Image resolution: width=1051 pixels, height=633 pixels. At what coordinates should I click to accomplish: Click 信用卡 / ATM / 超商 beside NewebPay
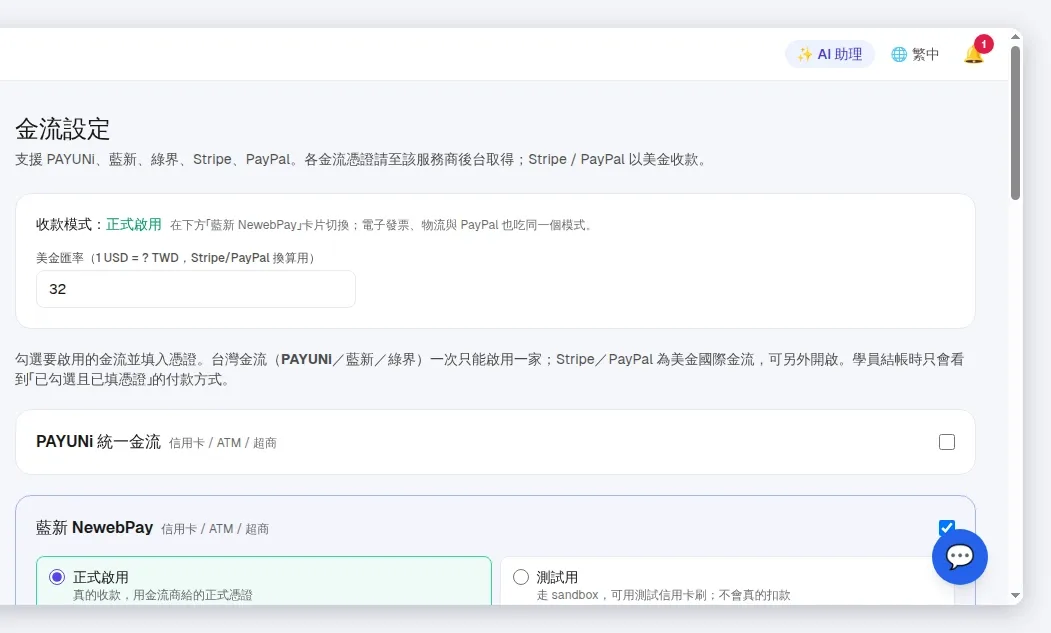coord(215,529)
